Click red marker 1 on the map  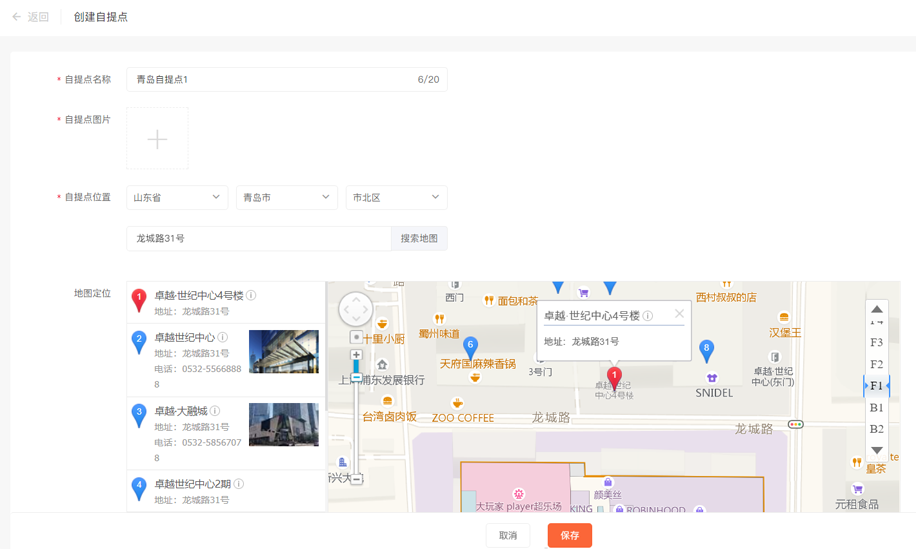(x=614, y=379)
